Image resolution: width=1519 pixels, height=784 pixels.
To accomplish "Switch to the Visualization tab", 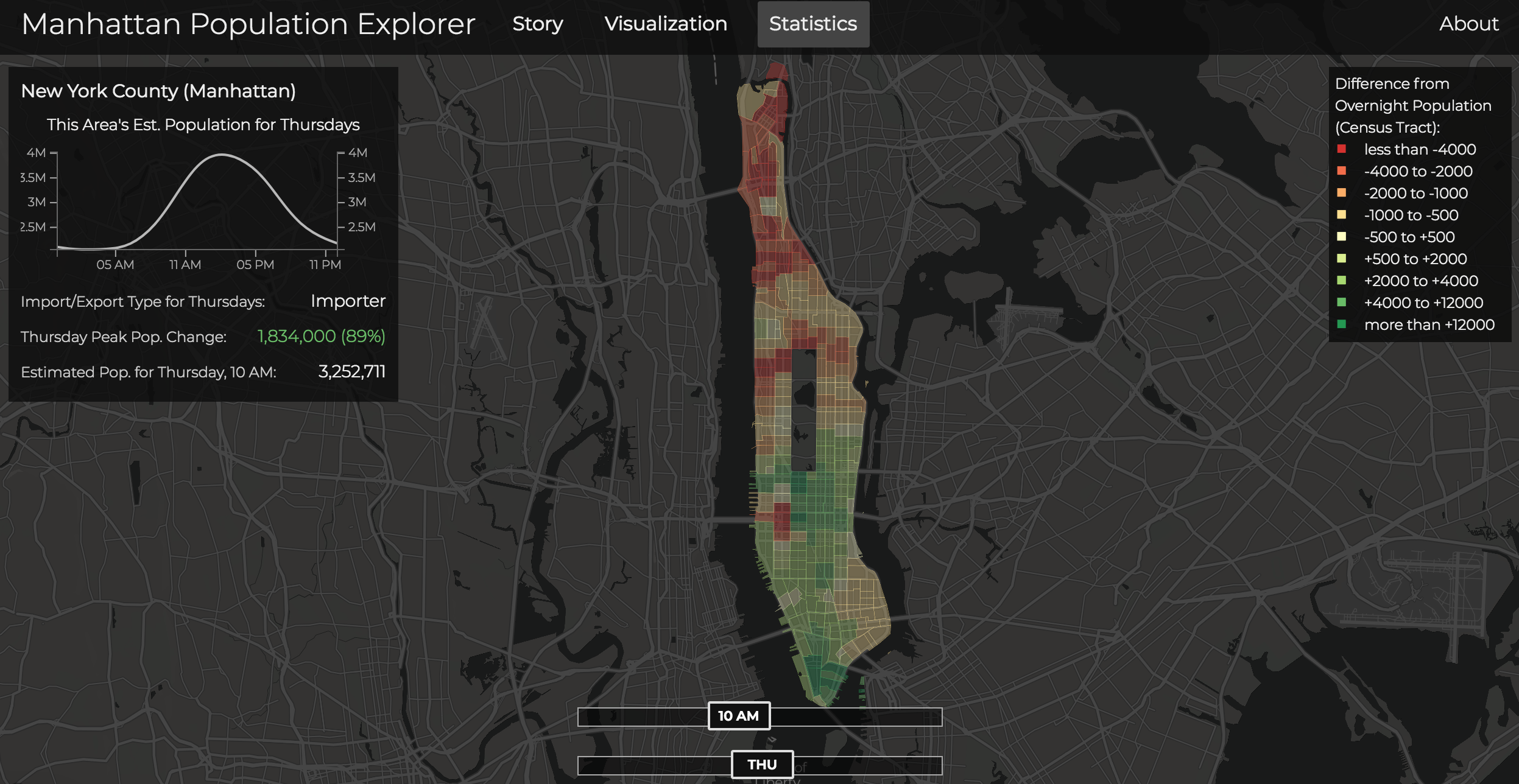I will [666, 24].
